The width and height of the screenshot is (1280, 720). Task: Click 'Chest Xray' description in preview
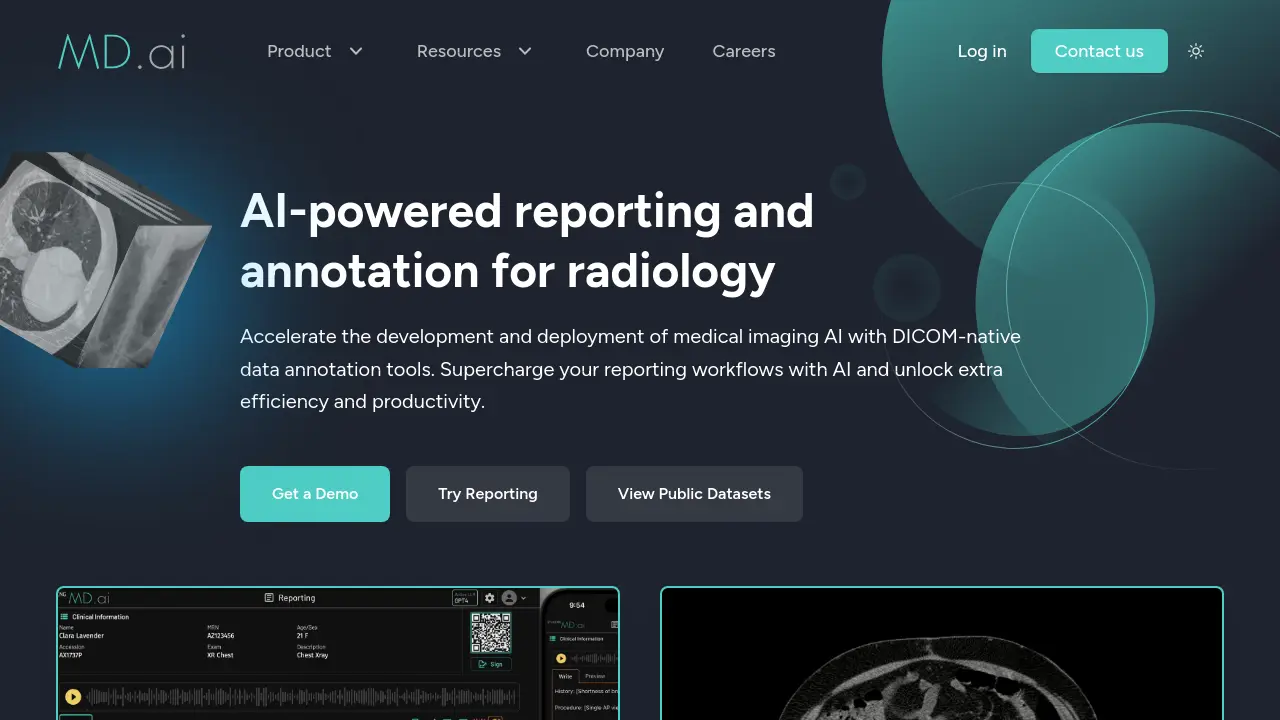[x=312, y=655]
